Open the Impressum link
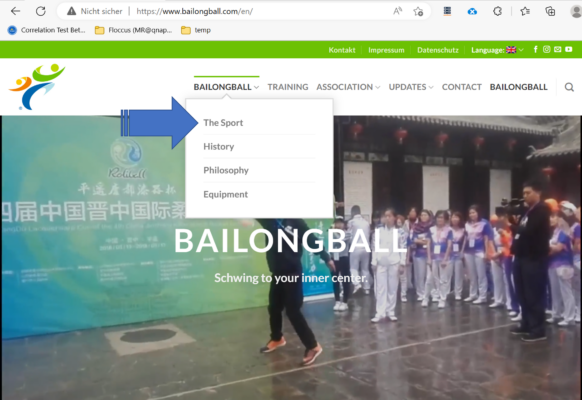The width and height of the screenshot is (582, 400). [386, 50]
